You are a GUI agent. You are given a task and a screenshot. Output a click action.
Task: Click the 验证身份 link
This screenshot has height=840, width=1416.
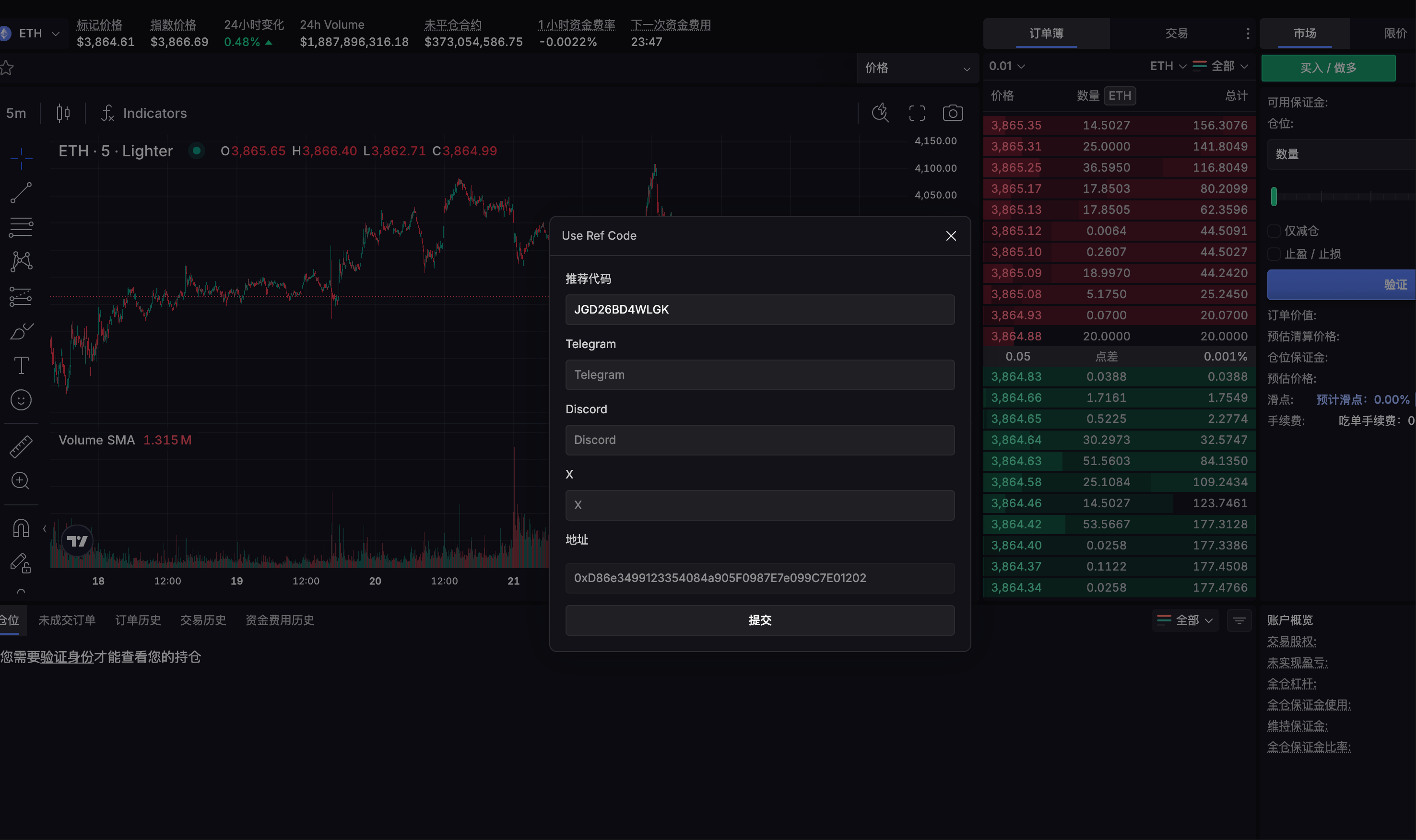tap(67, 657)
